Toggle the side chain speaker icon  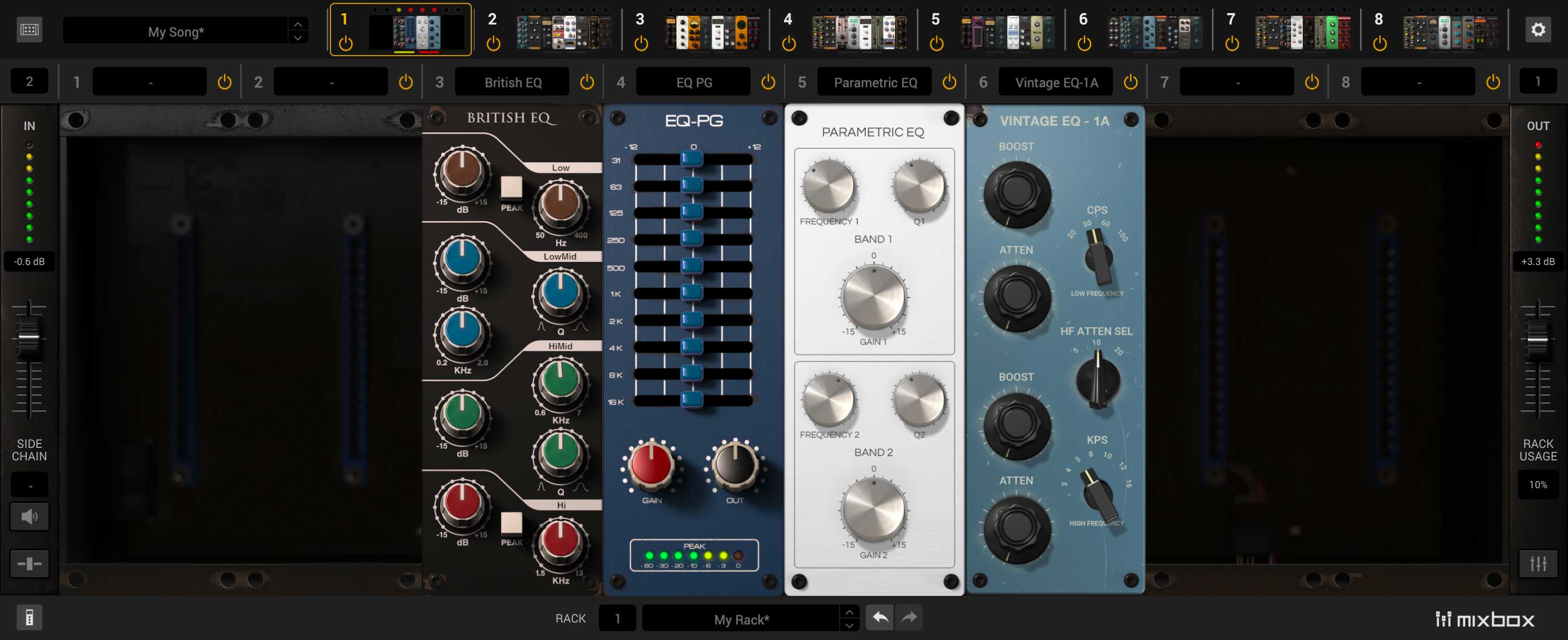pyautogui.click(x=29, y=516)
